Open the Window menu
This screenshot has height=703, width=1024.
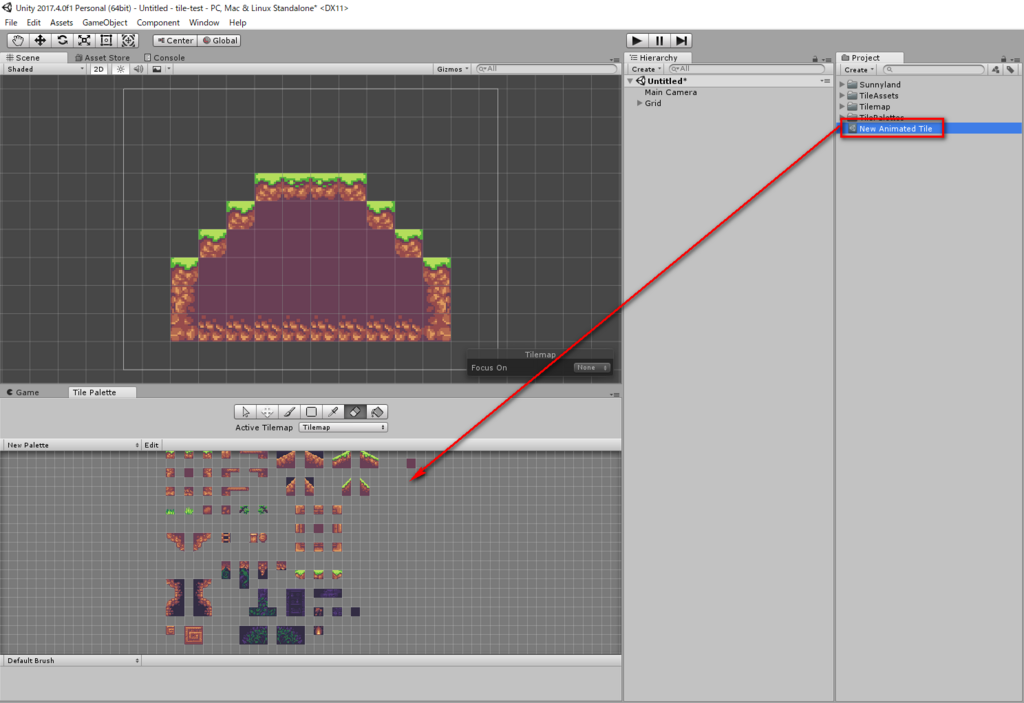(x=204, y=22)
